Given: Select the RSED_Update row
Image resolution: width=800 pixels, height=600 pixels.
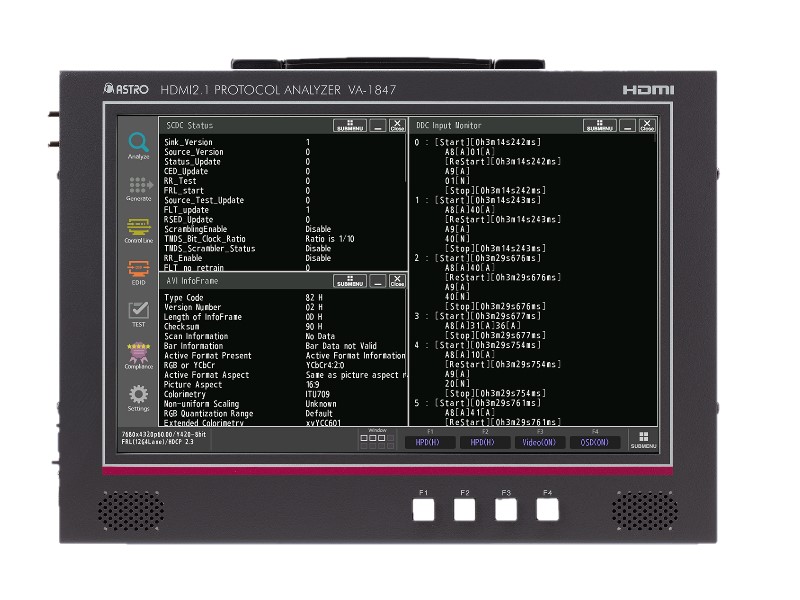Looking at the screenshot, I should [x=284, y=219].
